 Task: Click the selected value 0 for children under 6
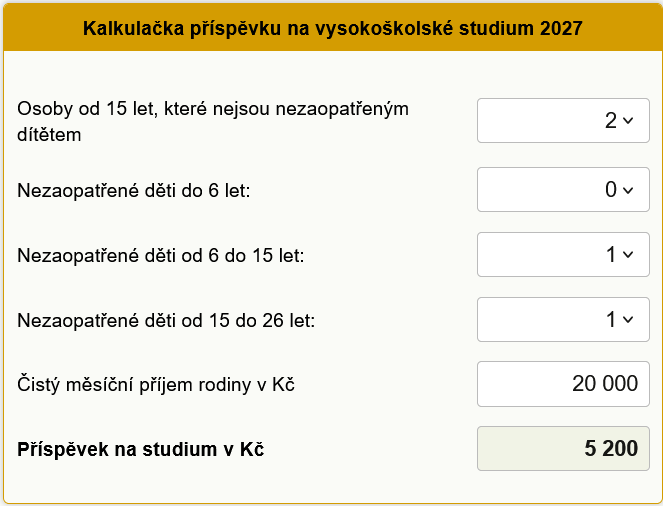point(610,189)
